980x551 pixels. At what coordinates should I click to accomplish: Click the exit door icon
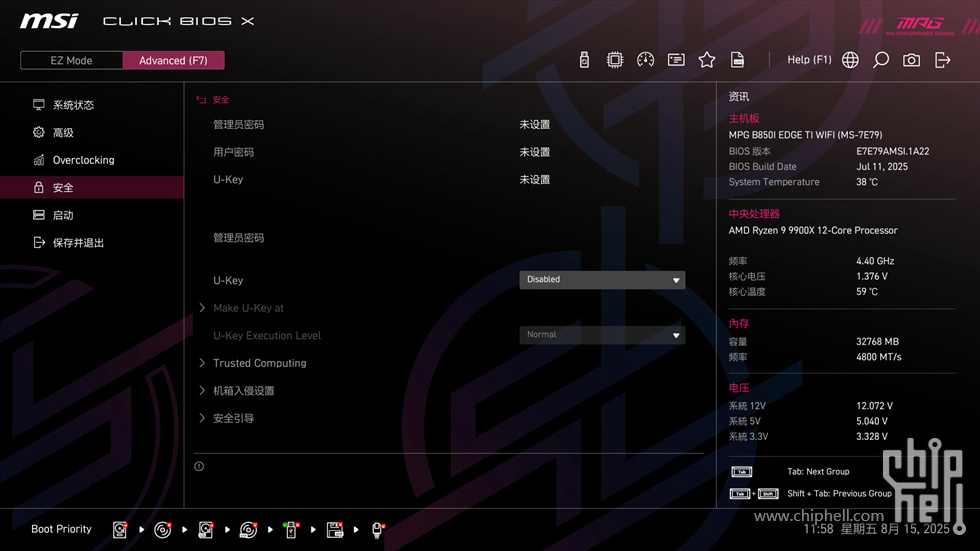(x=942, y=60)
